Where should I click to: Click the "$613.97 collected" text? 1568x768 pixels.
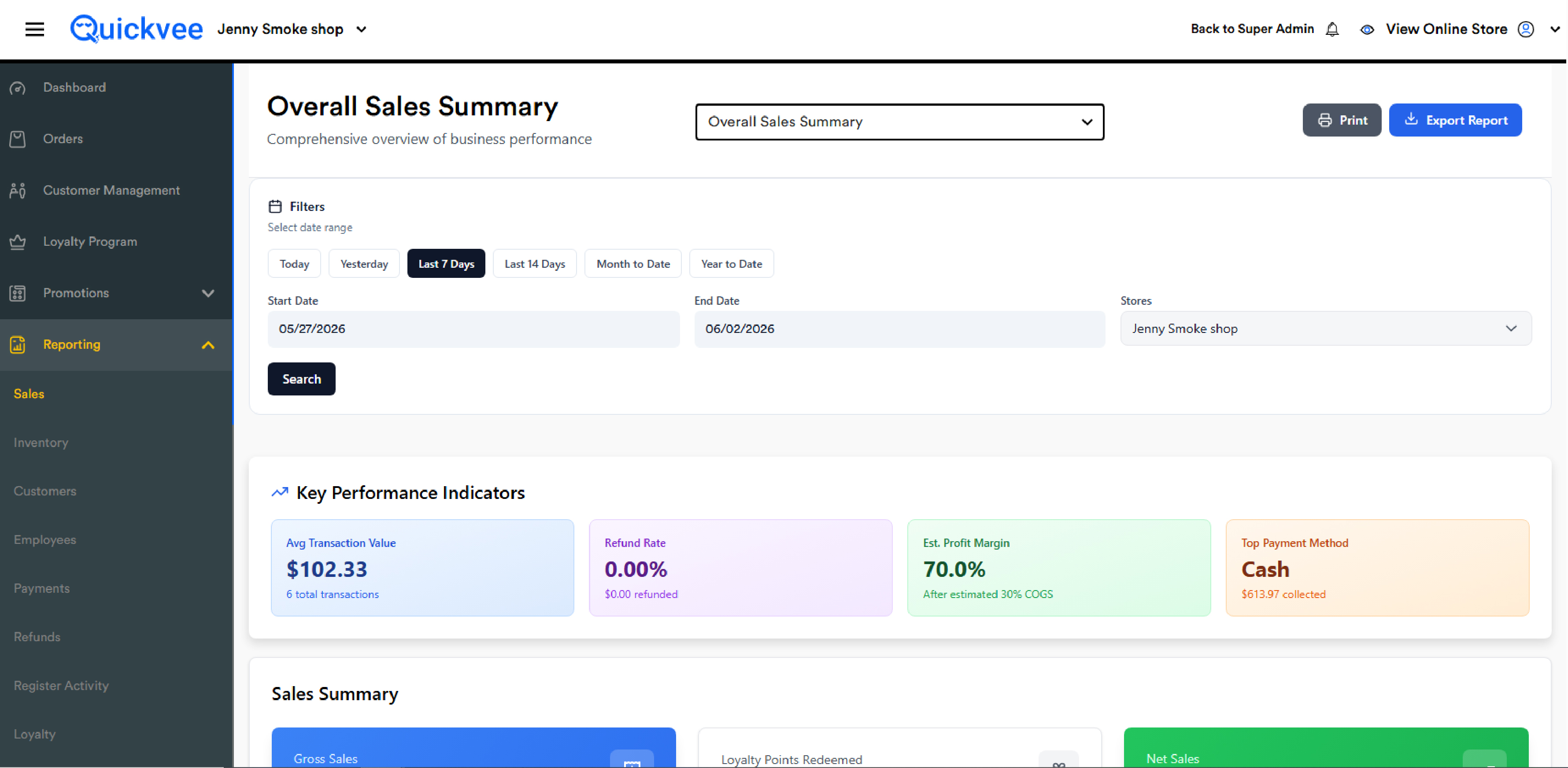tap(1283, 594)
